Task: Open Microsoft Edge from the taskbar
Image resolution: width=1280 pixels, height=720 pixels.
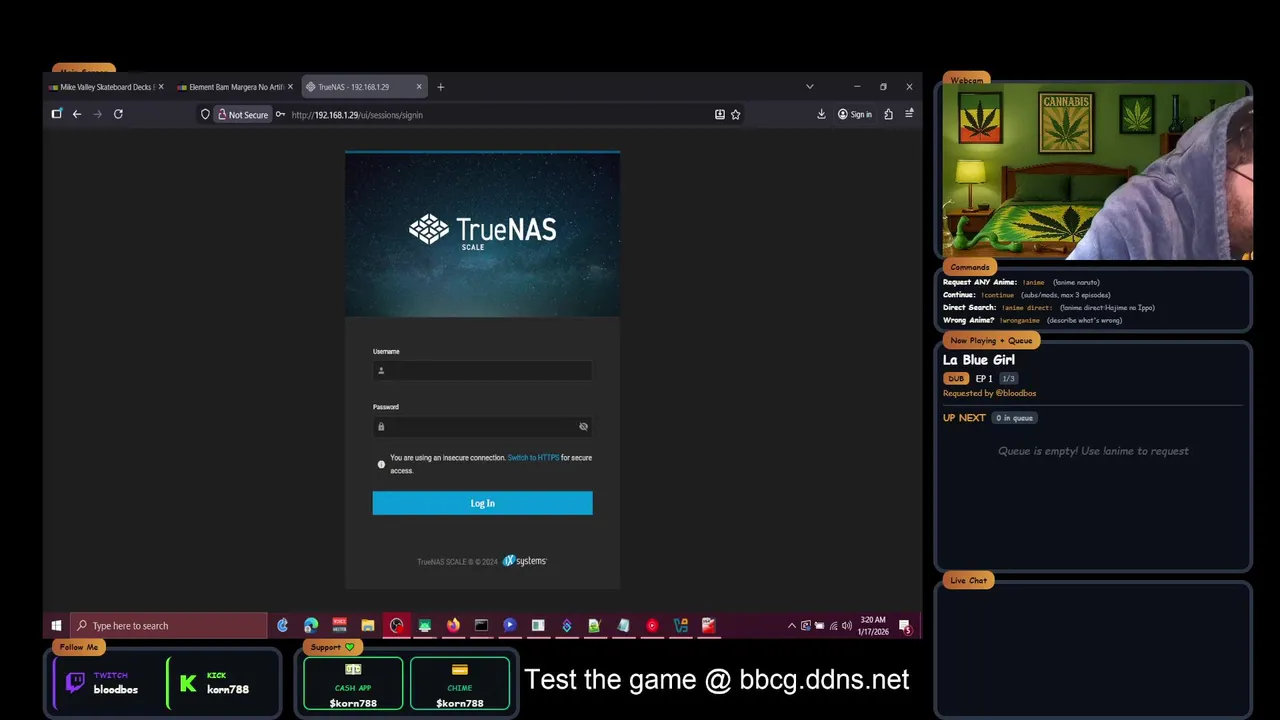Action: (311, 626)
